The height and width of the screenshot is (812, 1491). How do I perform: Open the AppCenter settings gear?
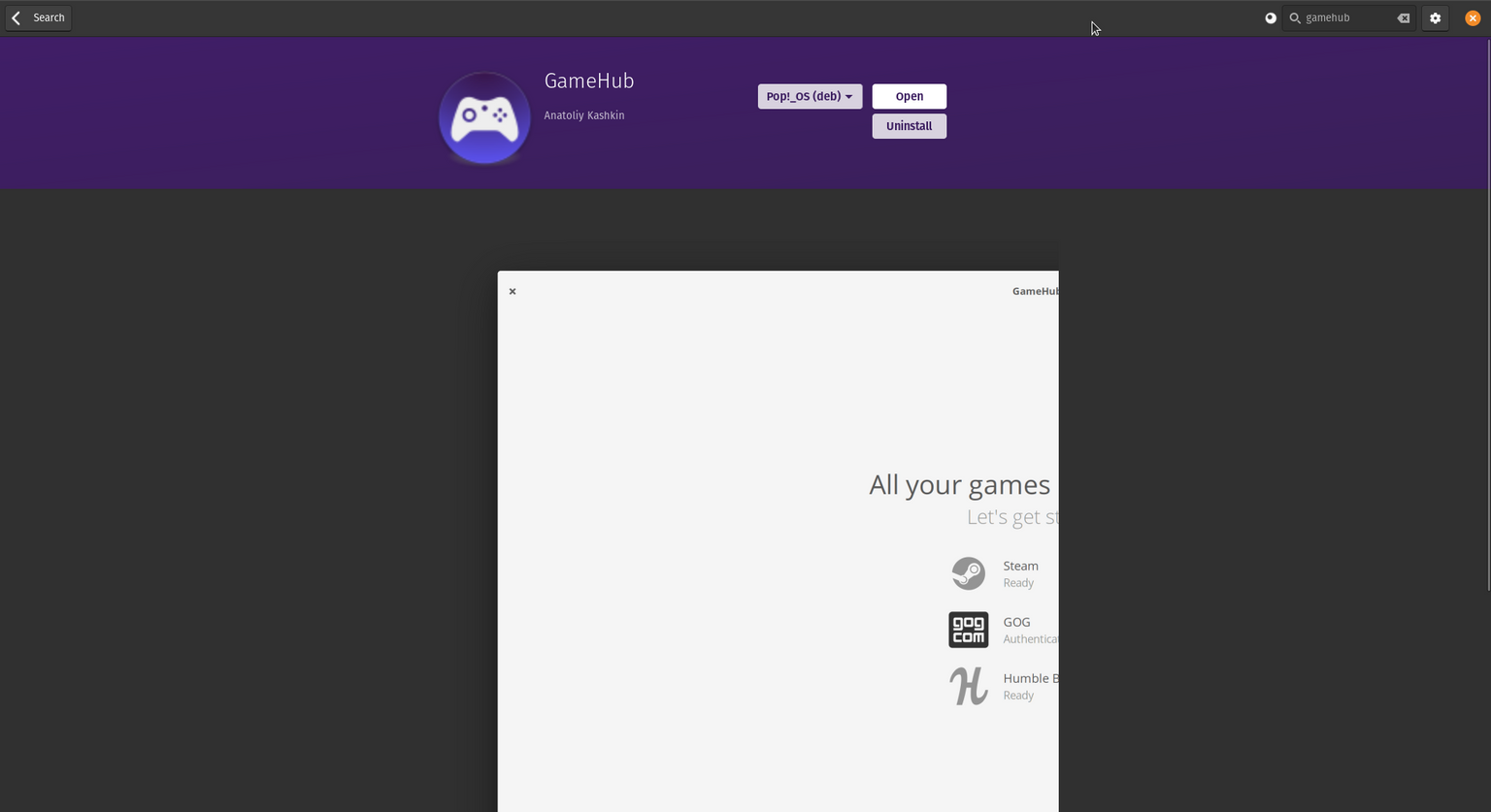pyautogui.click(x=1435, y=17)
